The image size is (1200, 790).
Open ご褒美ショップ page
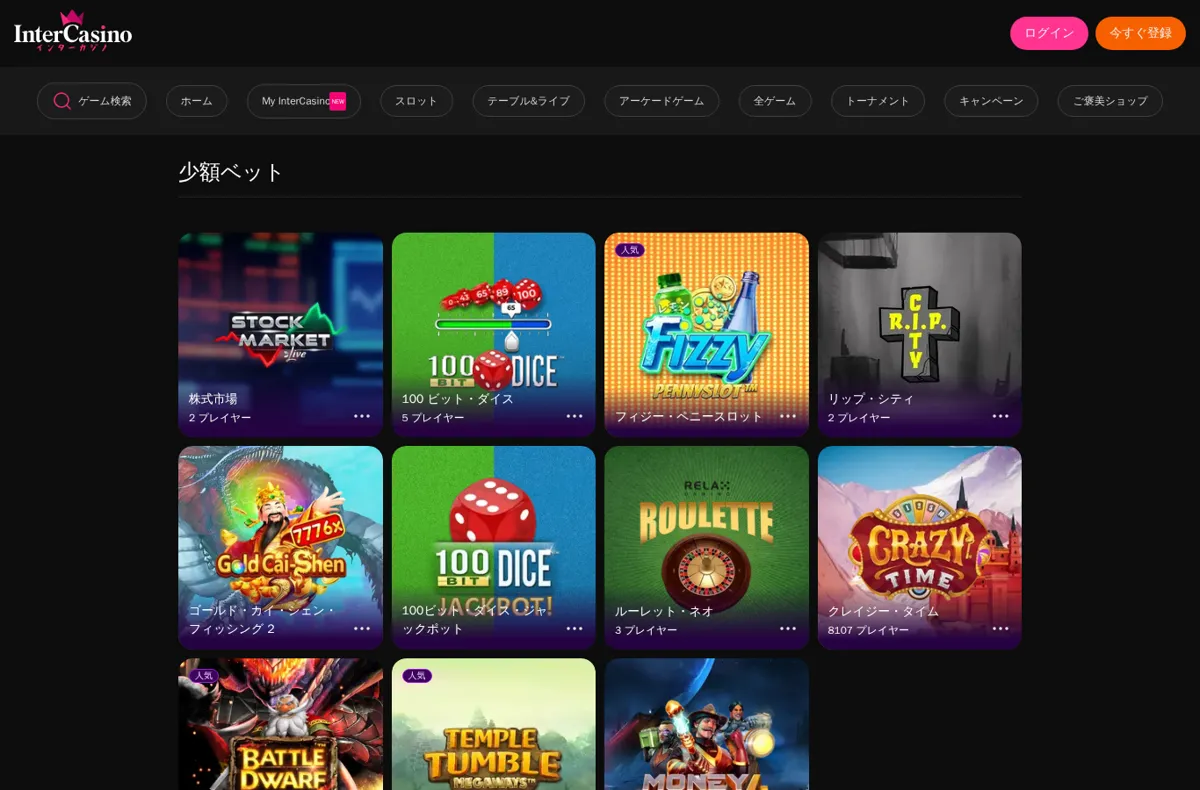(x=1110, y=101)
